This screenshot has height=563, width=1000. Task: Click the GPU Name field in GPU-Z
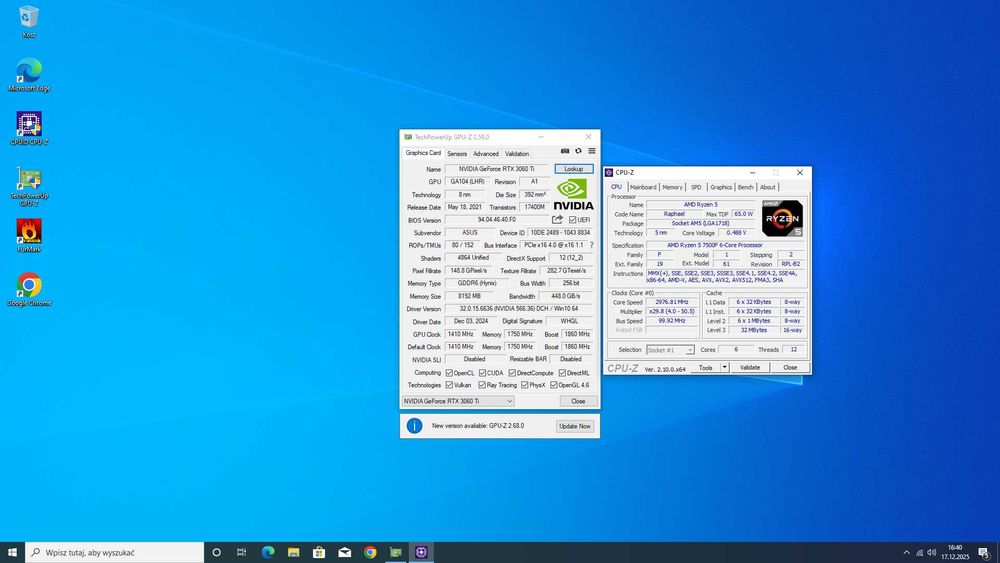(497, 169)
